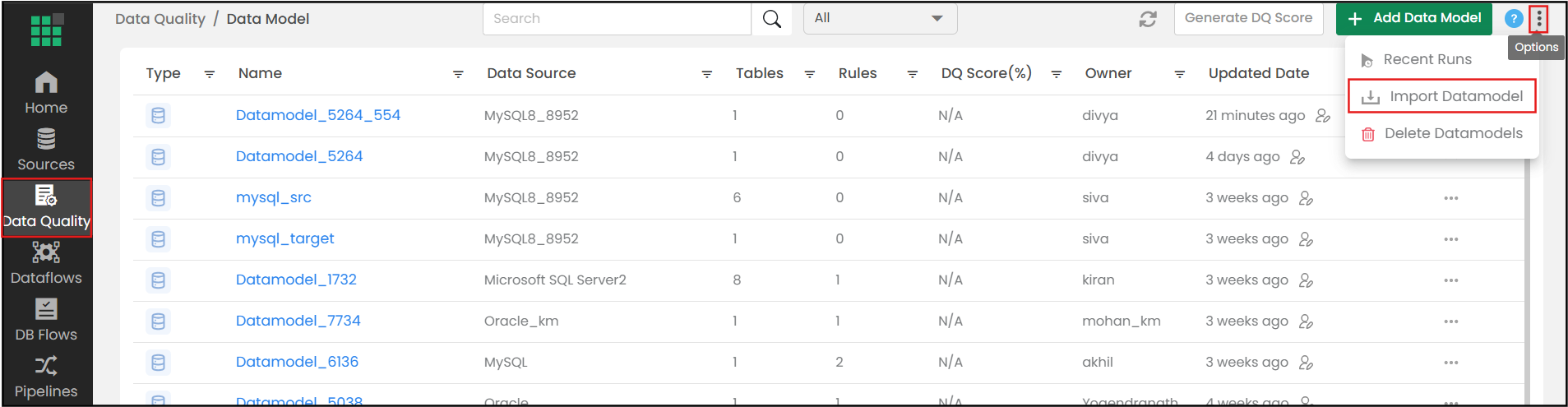The image size is (1568, 407).
Task: Click the share icon on the mysql_src row
Action: (x=1306, y=198)
